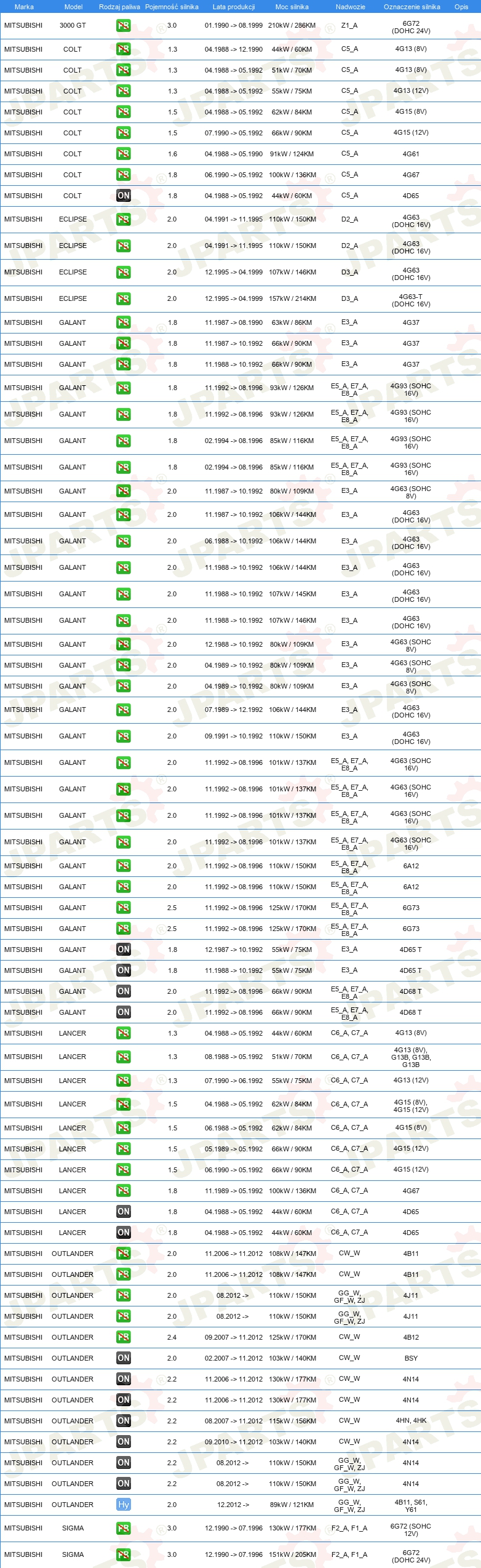Click the petrol icon in the COLT 55kW row
The image size is (481, 1568).
[x=123, y=91]
